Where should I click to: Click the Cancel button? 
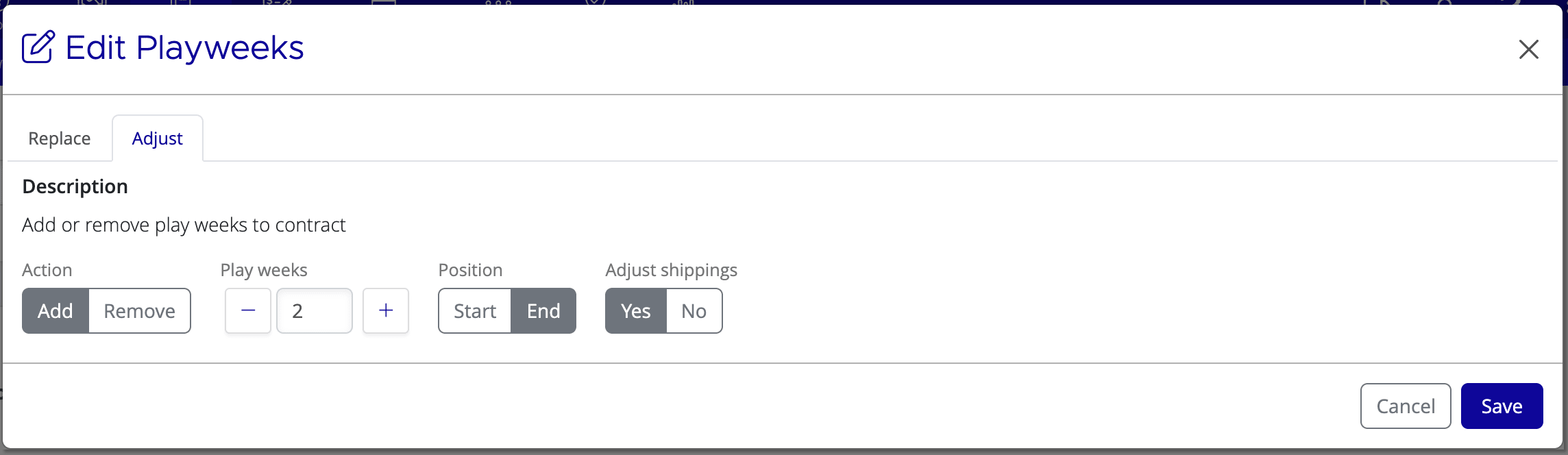1406,406
